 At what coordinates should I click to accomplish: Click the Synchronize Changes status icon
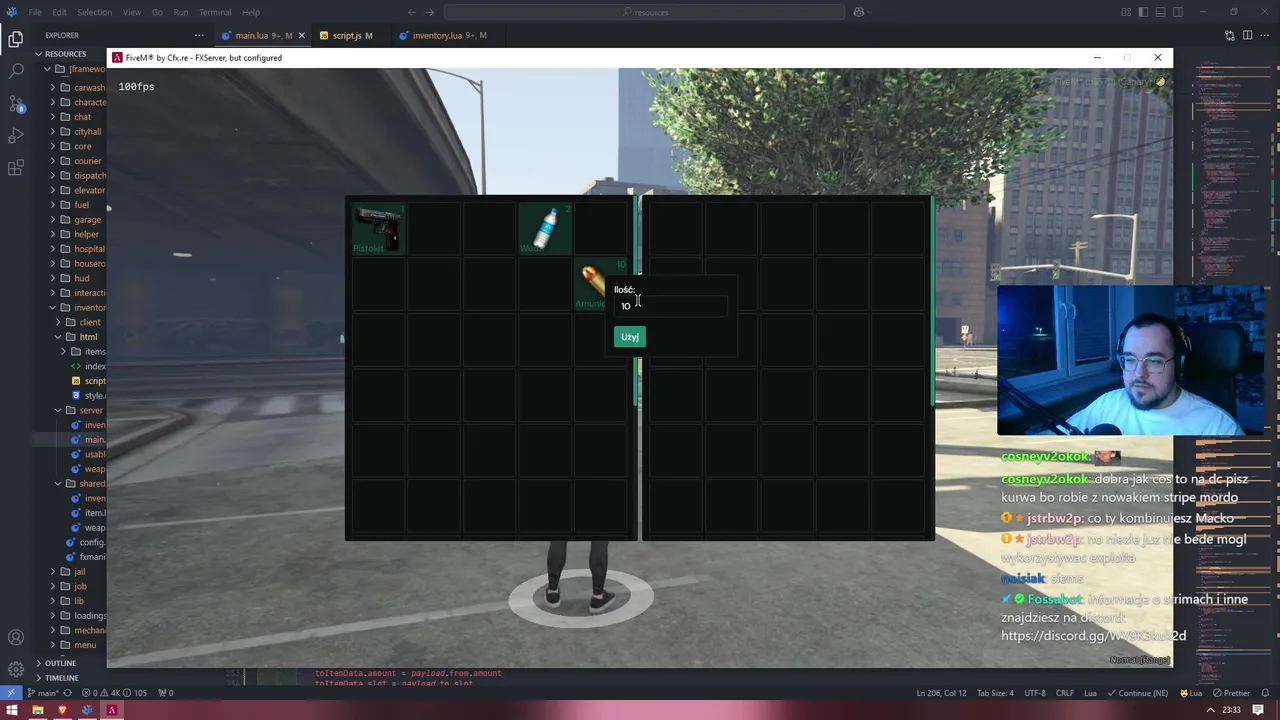click(x=67, y=693)
